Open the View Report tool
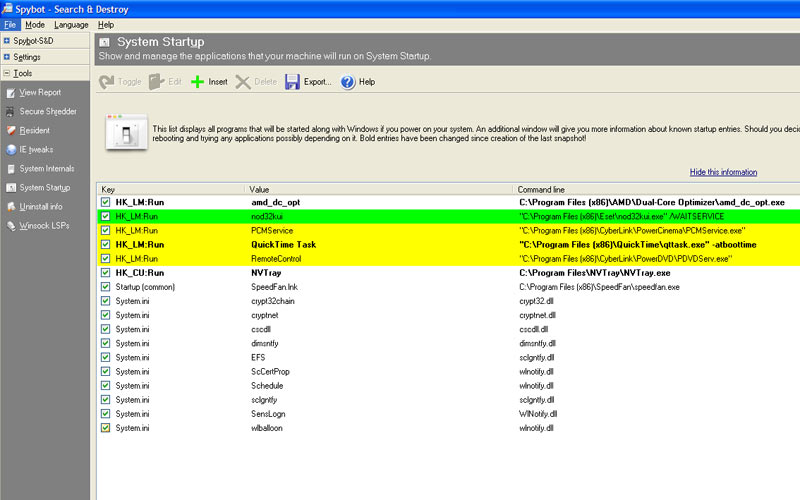 coord(40,93)
